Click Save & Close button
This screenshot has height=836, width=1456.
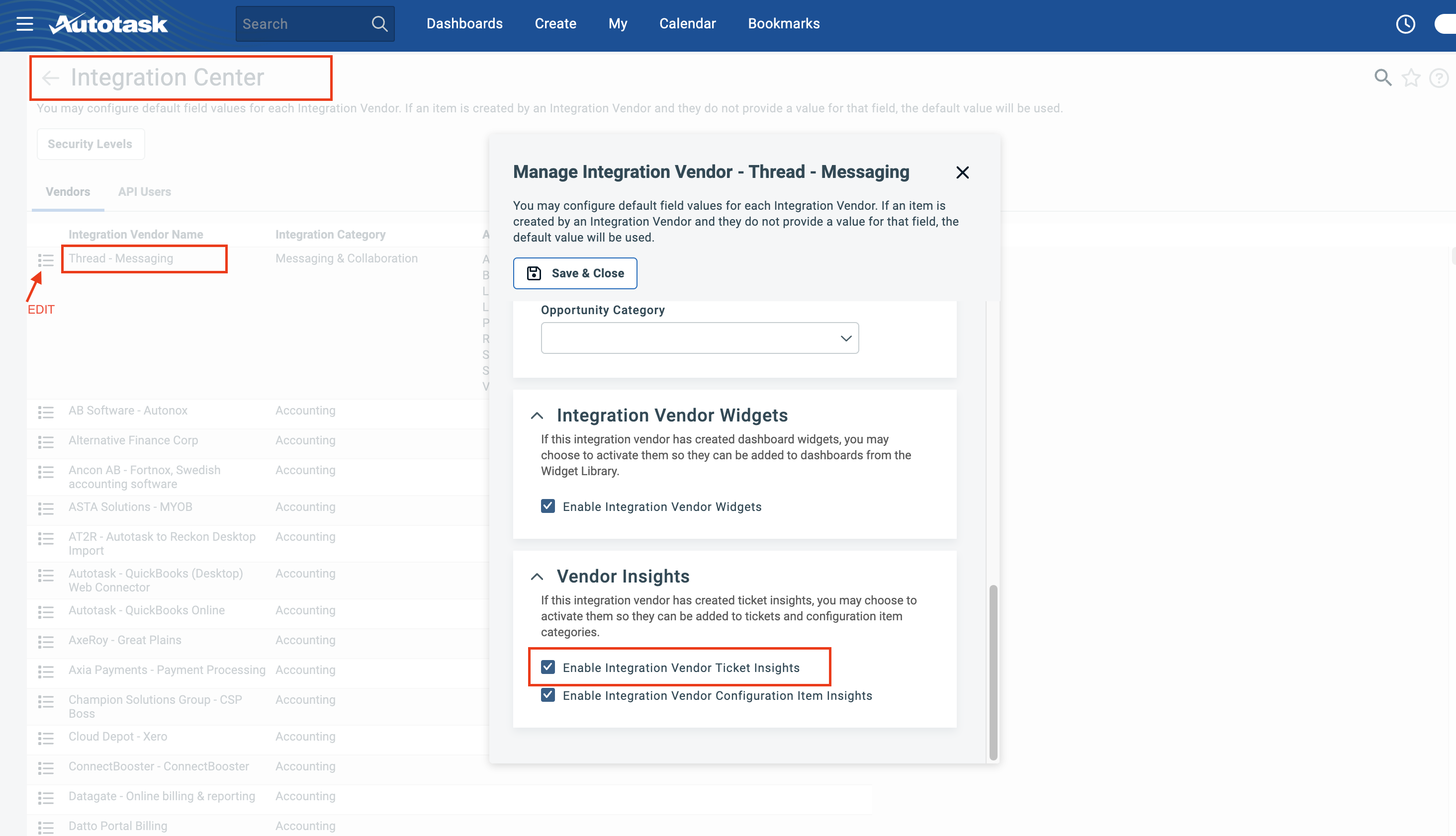point(574,273)
